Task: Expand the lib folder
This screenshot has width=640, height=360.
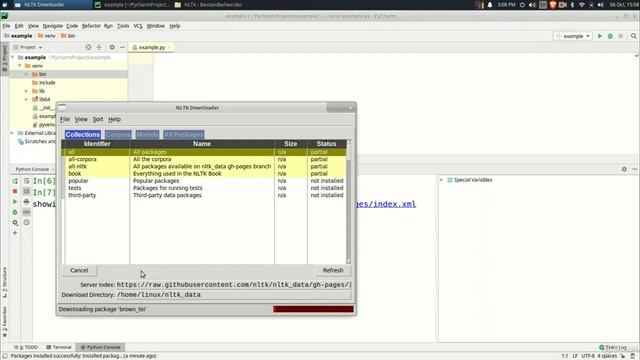Action: coord(27,91)
